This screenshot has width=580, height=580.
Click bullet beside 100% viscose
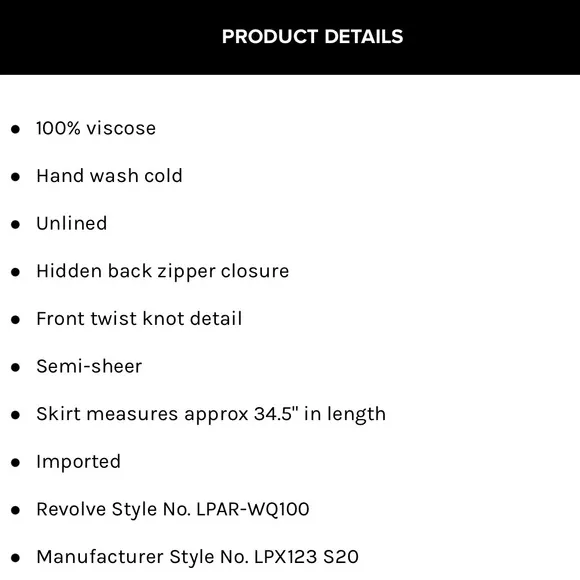tap(15, 129)
